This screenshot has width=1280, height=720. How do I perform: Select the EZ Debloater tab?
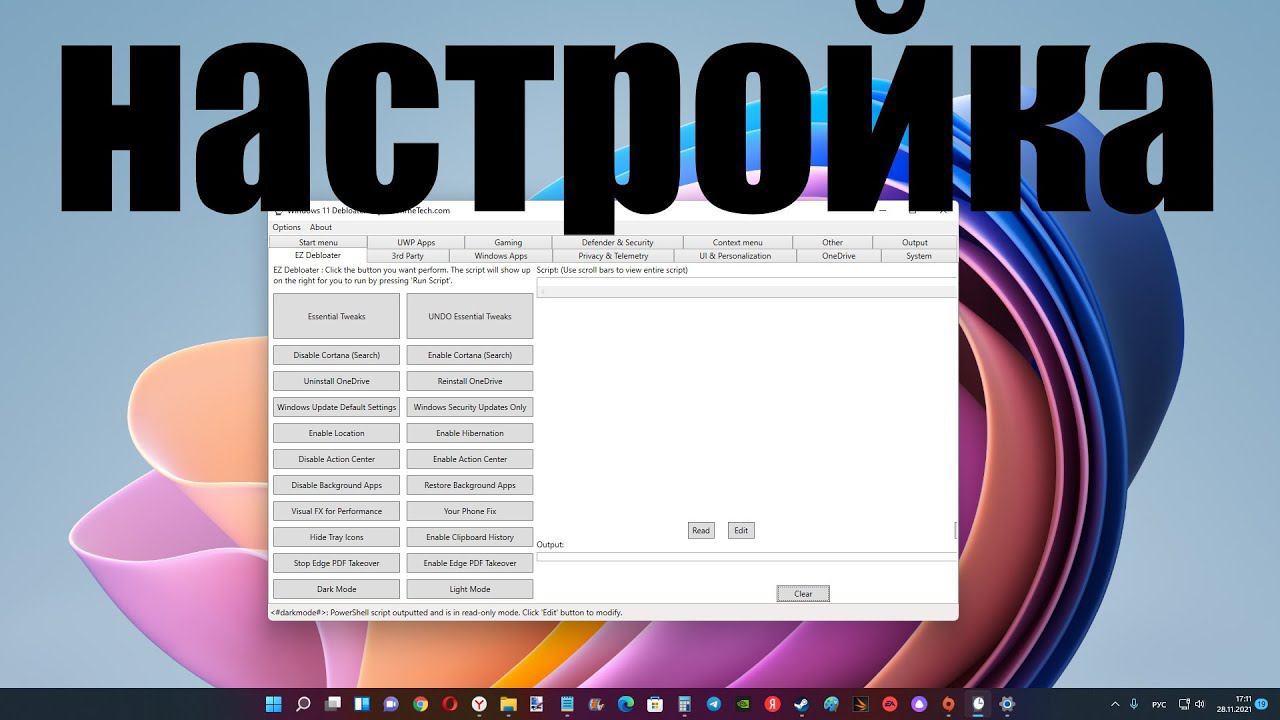pyautogui.click(x=318, y=255)
